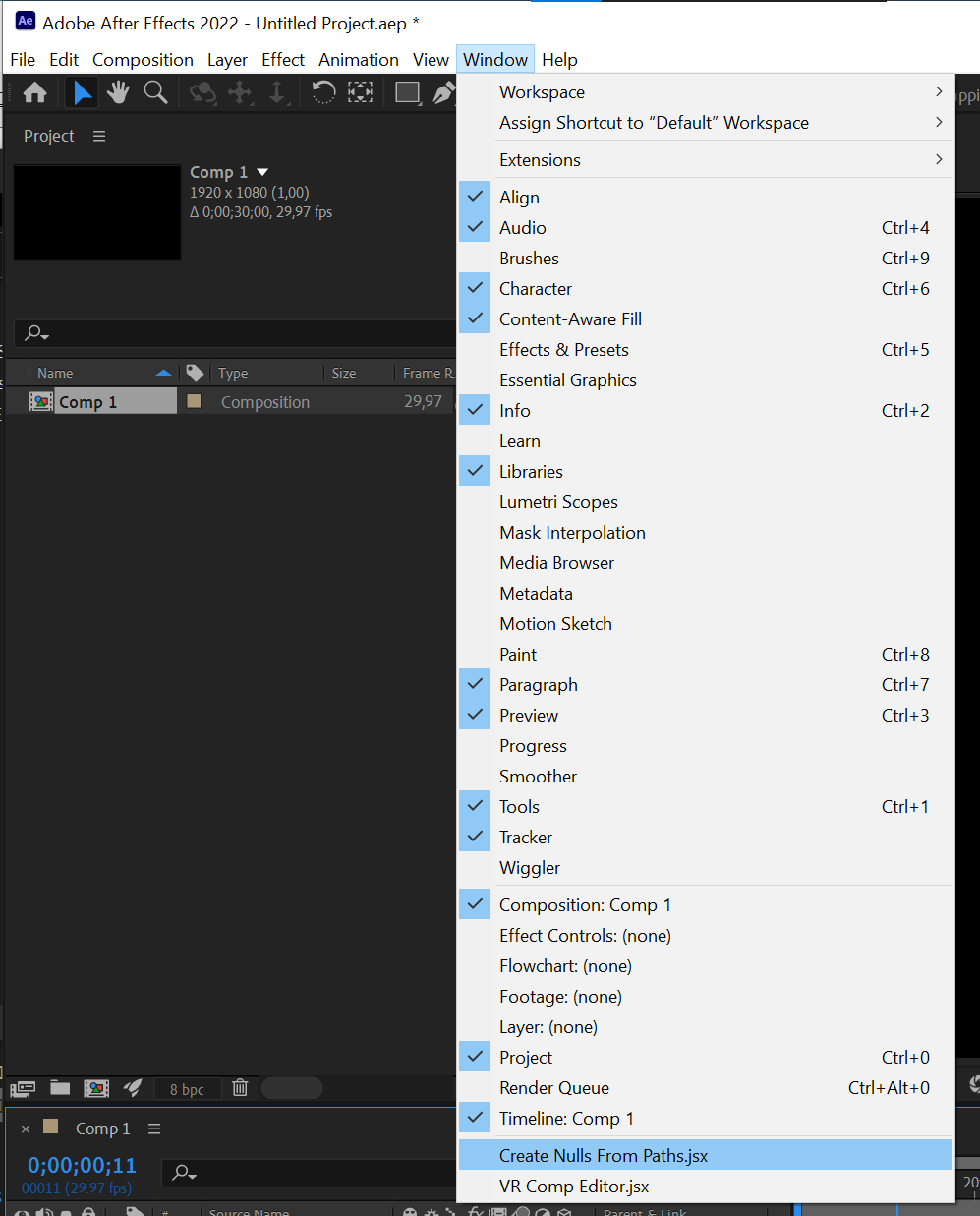Screen dimensions: 980x1216
Task: Expand the Extensions submenu
Action: click(x=706, y=159)
